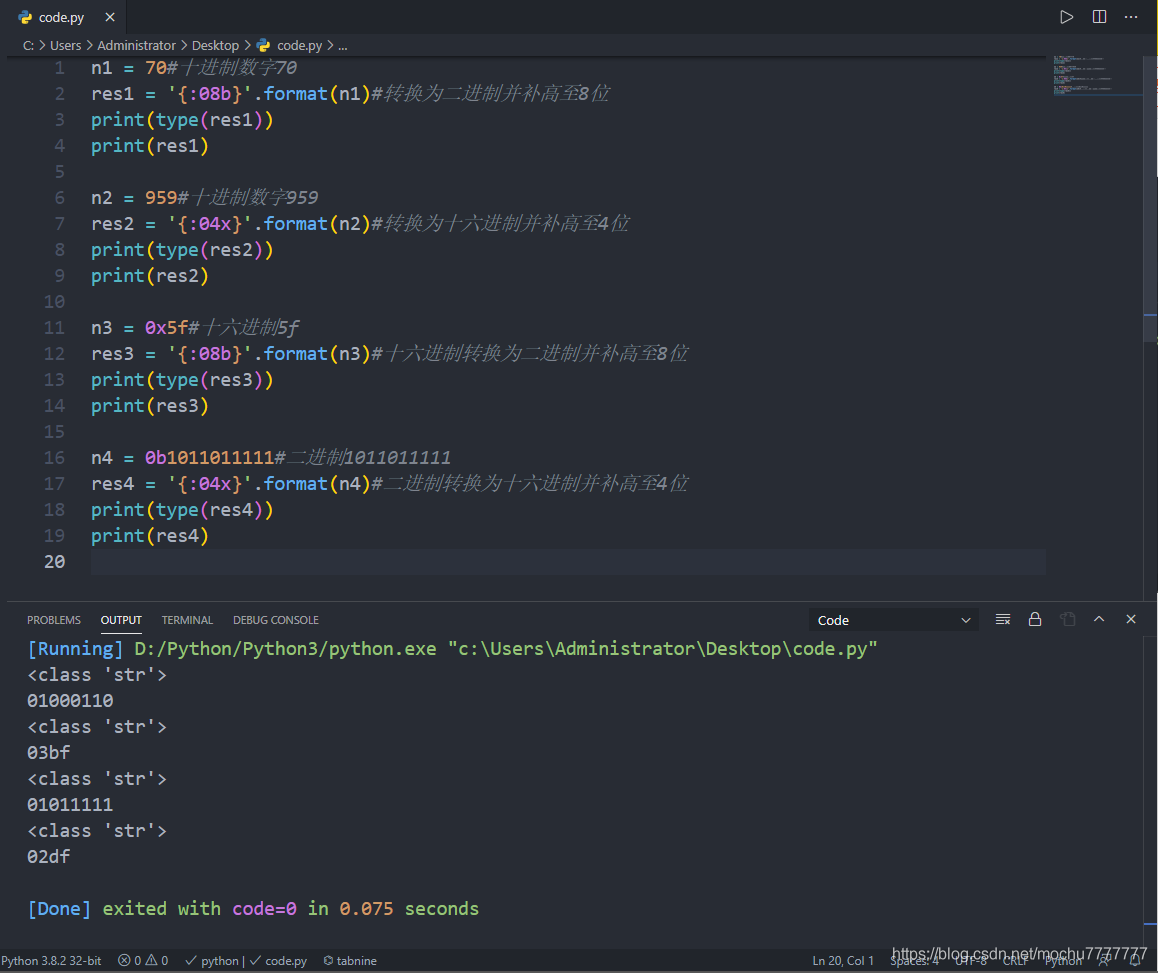Open the Code output channel dropdown
This screenshot has width=1158, height=973.
click(x=894, y=620)
